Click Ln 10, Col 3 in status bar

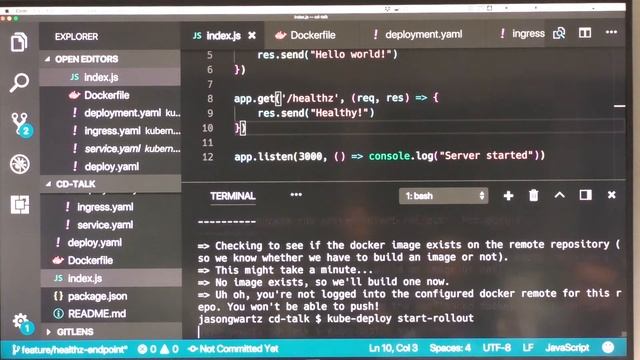[x=393, y=348]
